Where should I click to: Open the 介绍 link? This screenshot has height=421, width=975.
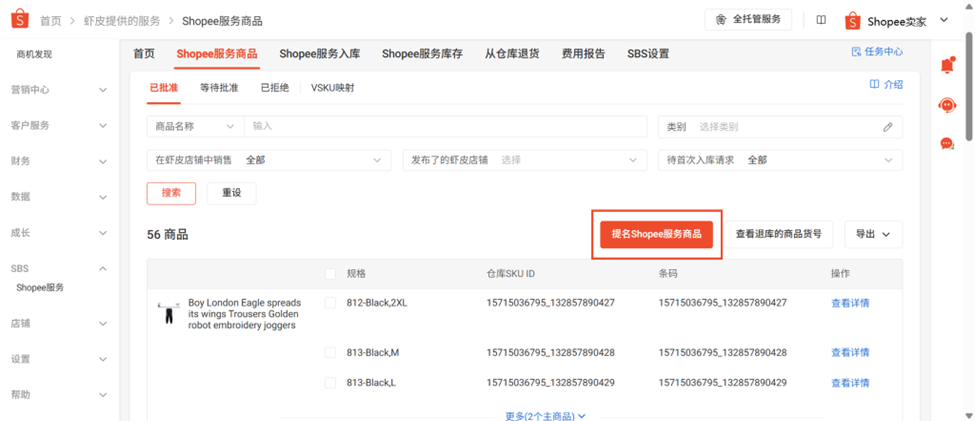[886, 85]
